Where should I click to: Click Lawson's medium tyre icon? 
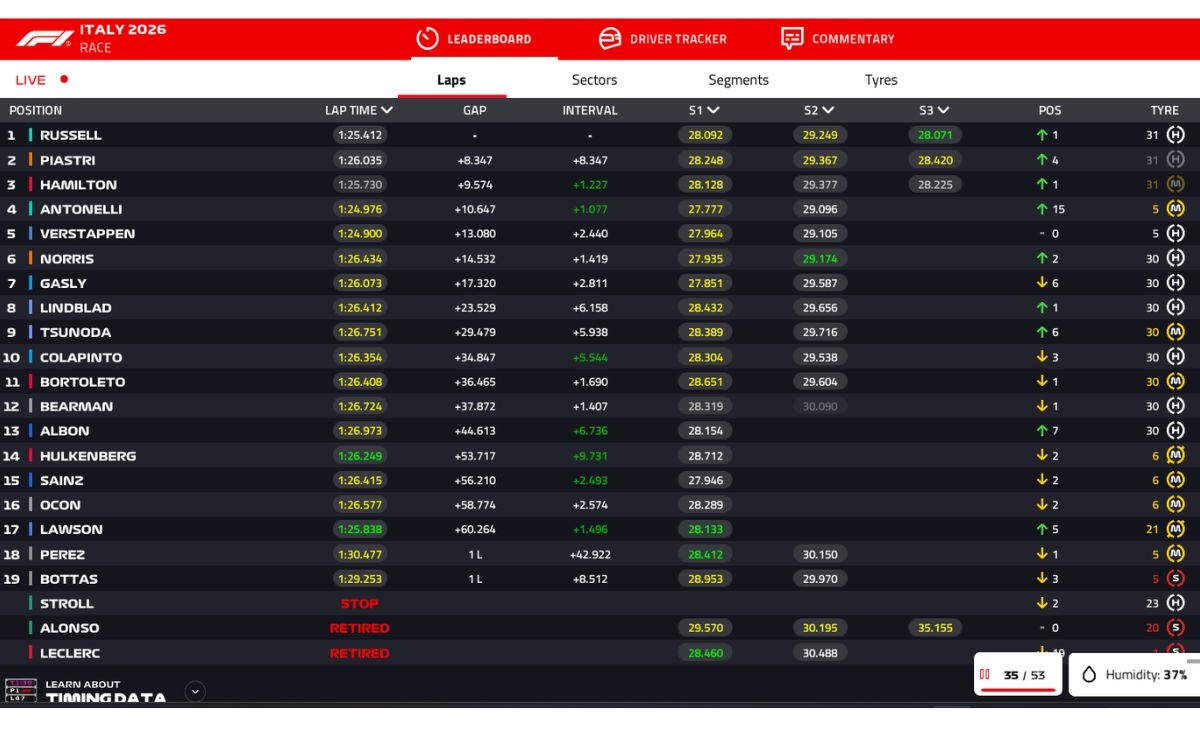(1175, 529)
